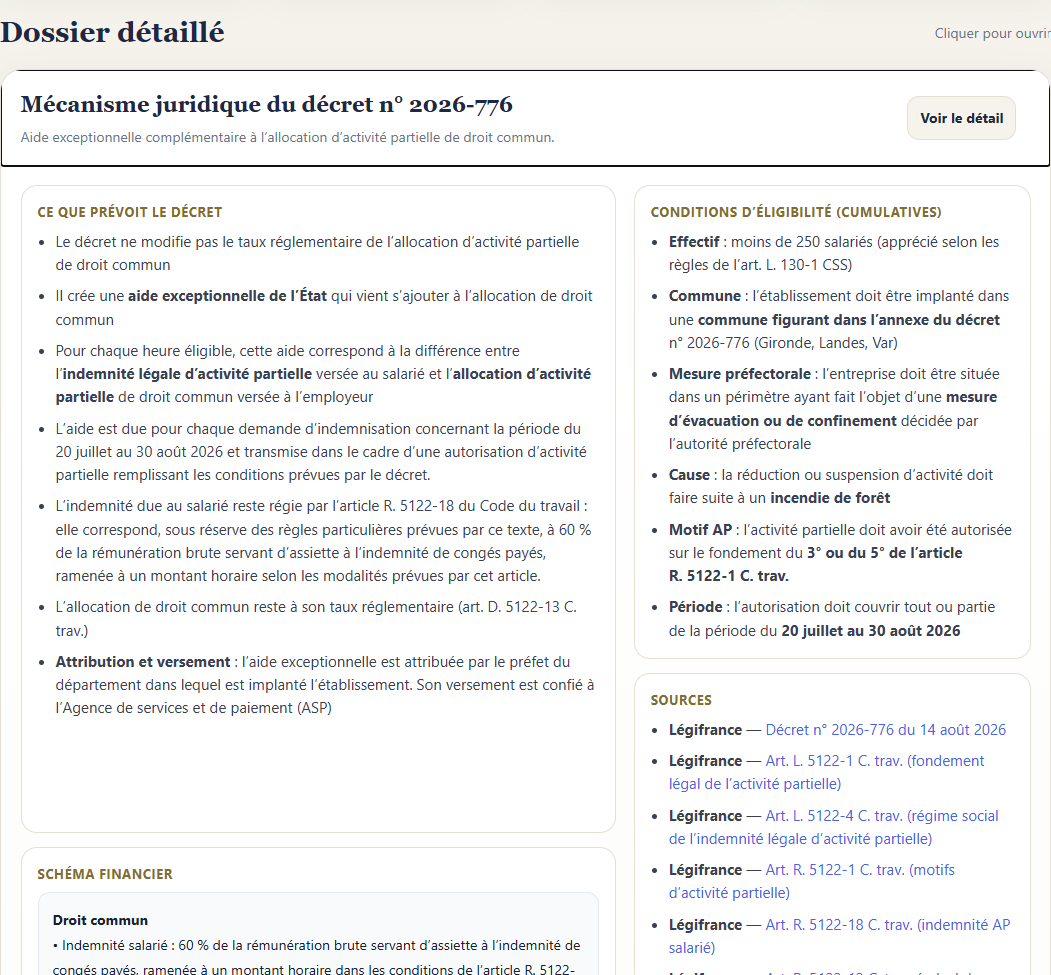Click the bullet starting 'Pour chaque heure éligible'
The image size is (1051, 975).
tap(323, 374)
